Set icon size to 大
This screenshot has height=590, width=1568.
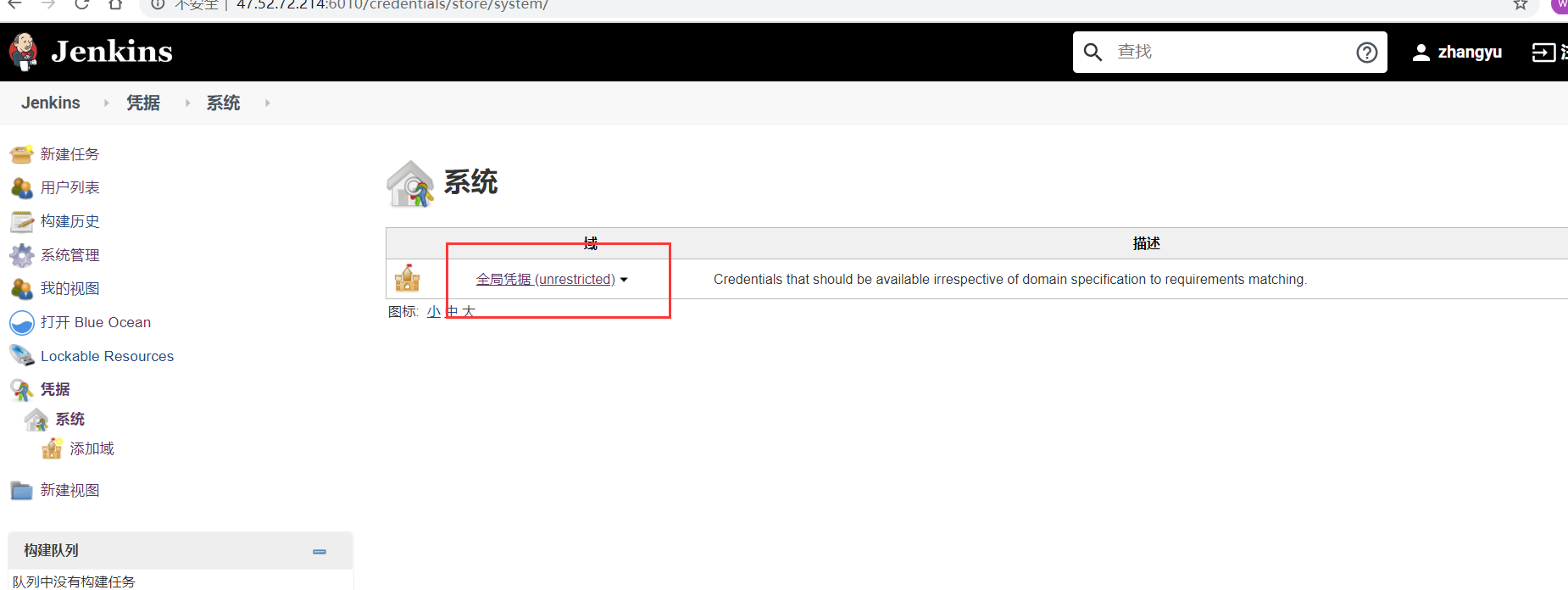tap(469, 311)
